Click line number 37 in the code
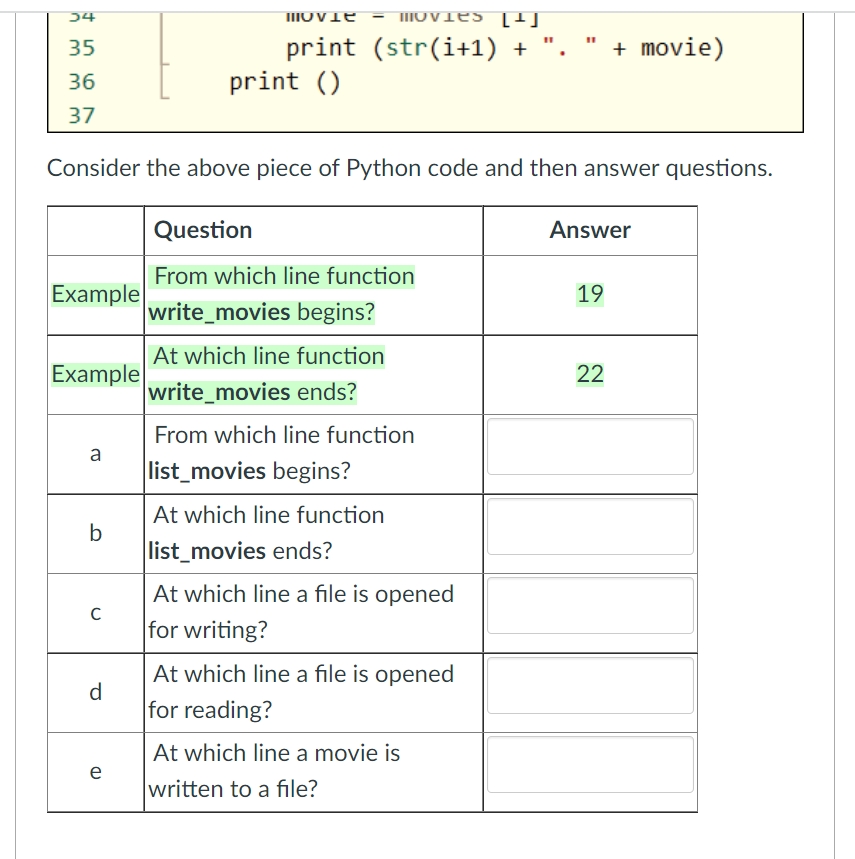 81,116
